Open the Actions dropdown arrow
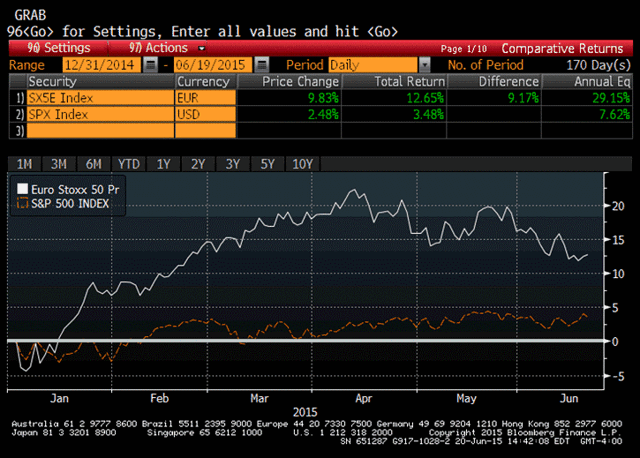Viewport: 640px width, 458px height. 201,49
